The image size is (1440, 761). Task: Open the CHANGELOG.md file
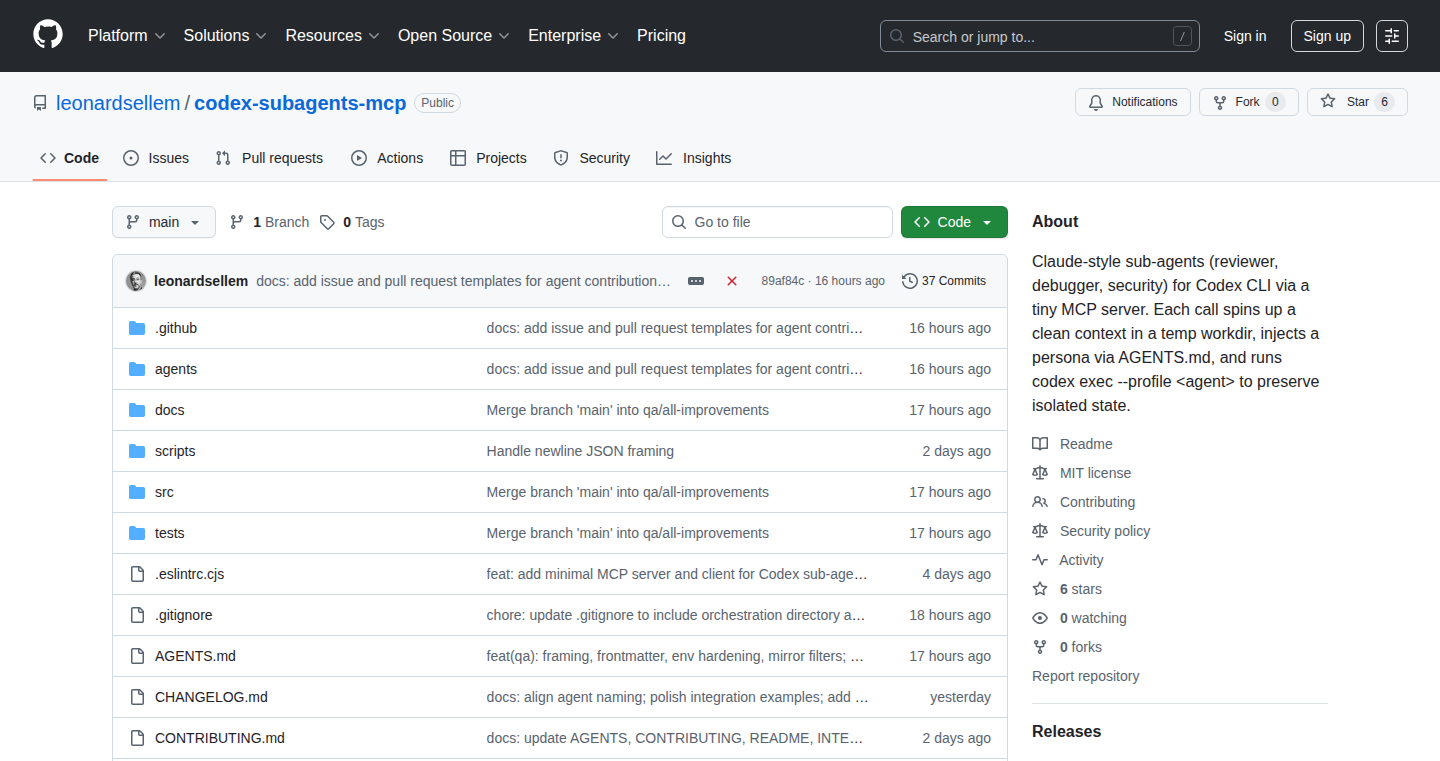[x=211, y=697]
